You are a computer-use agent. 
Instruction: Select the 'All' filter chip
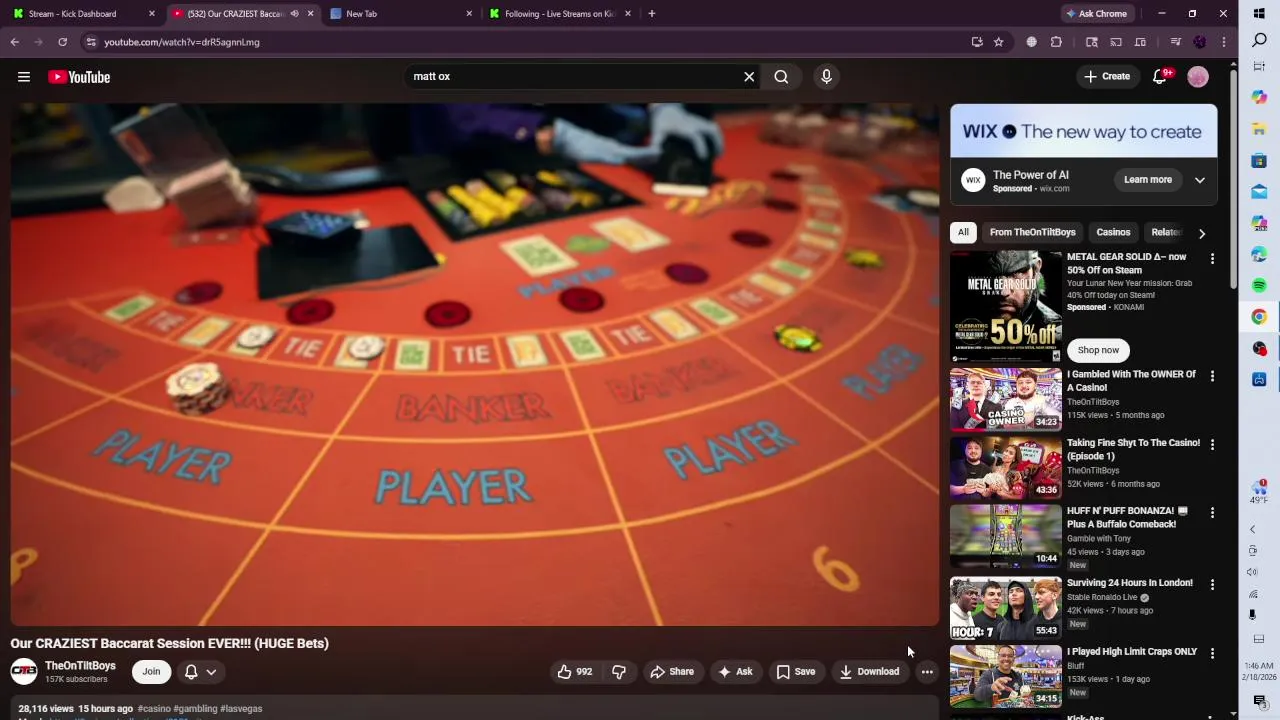coord(963,232)
